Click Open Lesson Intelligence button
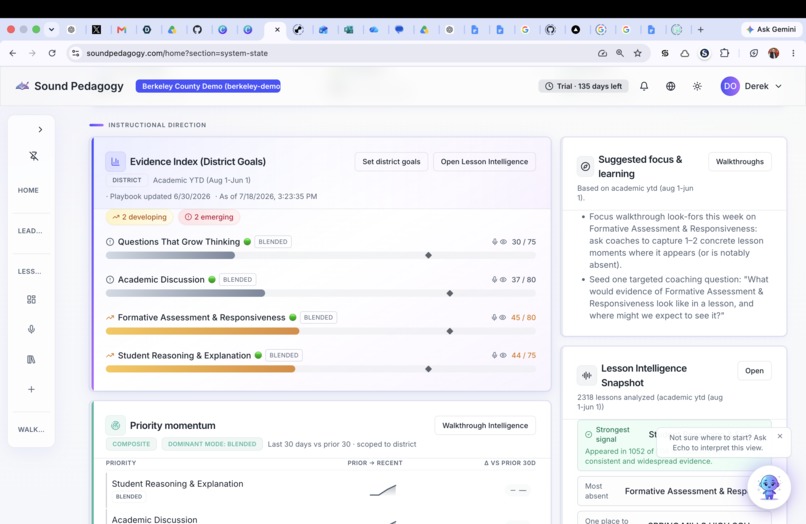The height and width of the screenshot is (524, 806). point(484,161)
